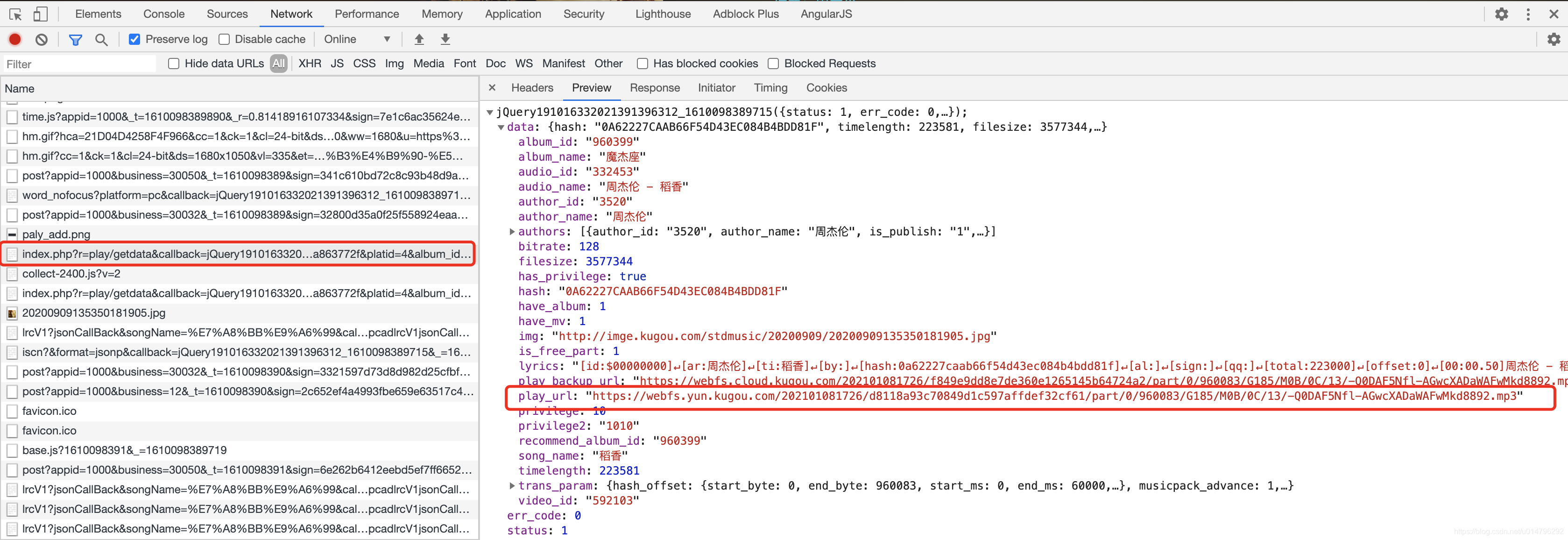Open DevTools settings gear icon
The width and height of the screenshot is (1568, 540).
pyautogui.click(x=1501, y=14)
